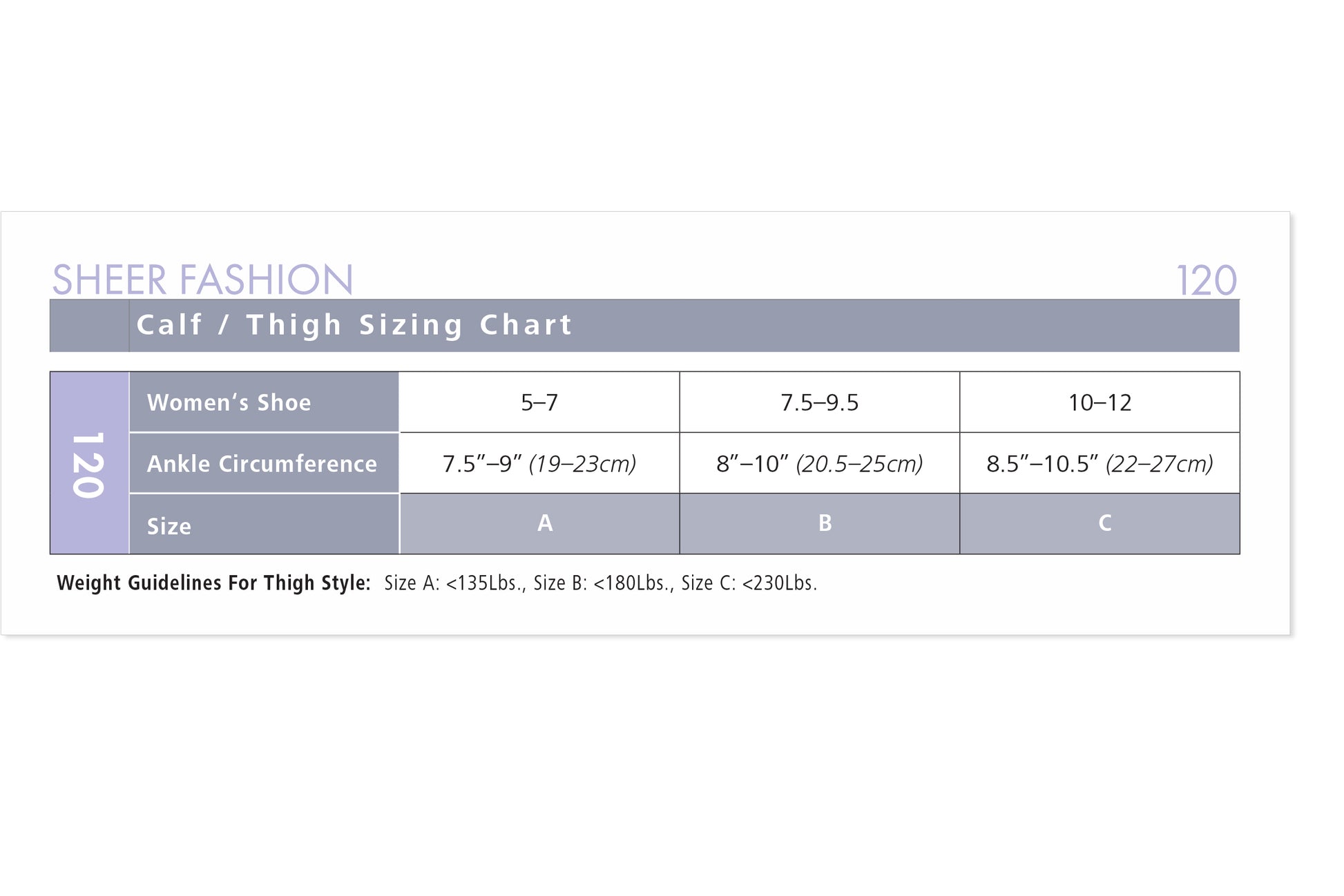Click the SHEER FASHION heading

pyautogui.click(x=202, y=280)
